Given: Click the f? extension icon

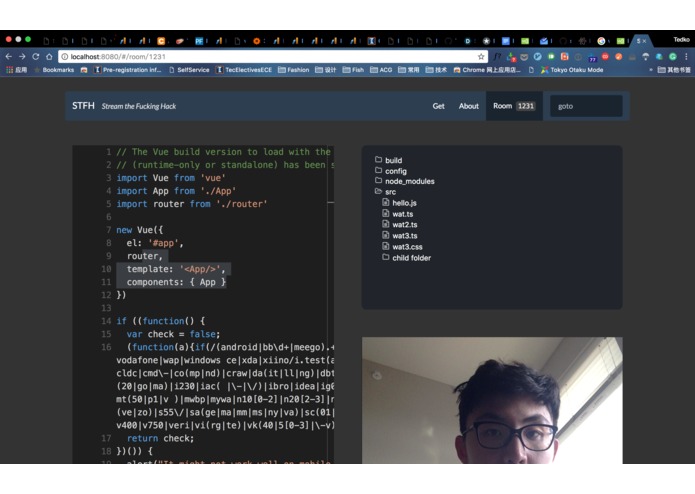Looking at the screenshot, I should (x=497, y=57).
